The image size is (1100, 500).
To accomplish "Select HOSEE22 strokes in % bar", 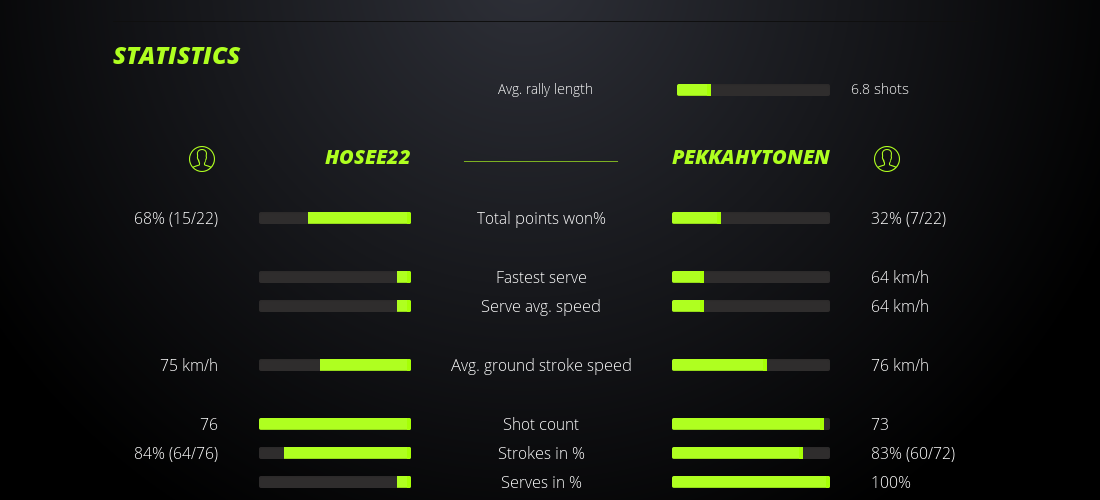I will click(335, 453).
